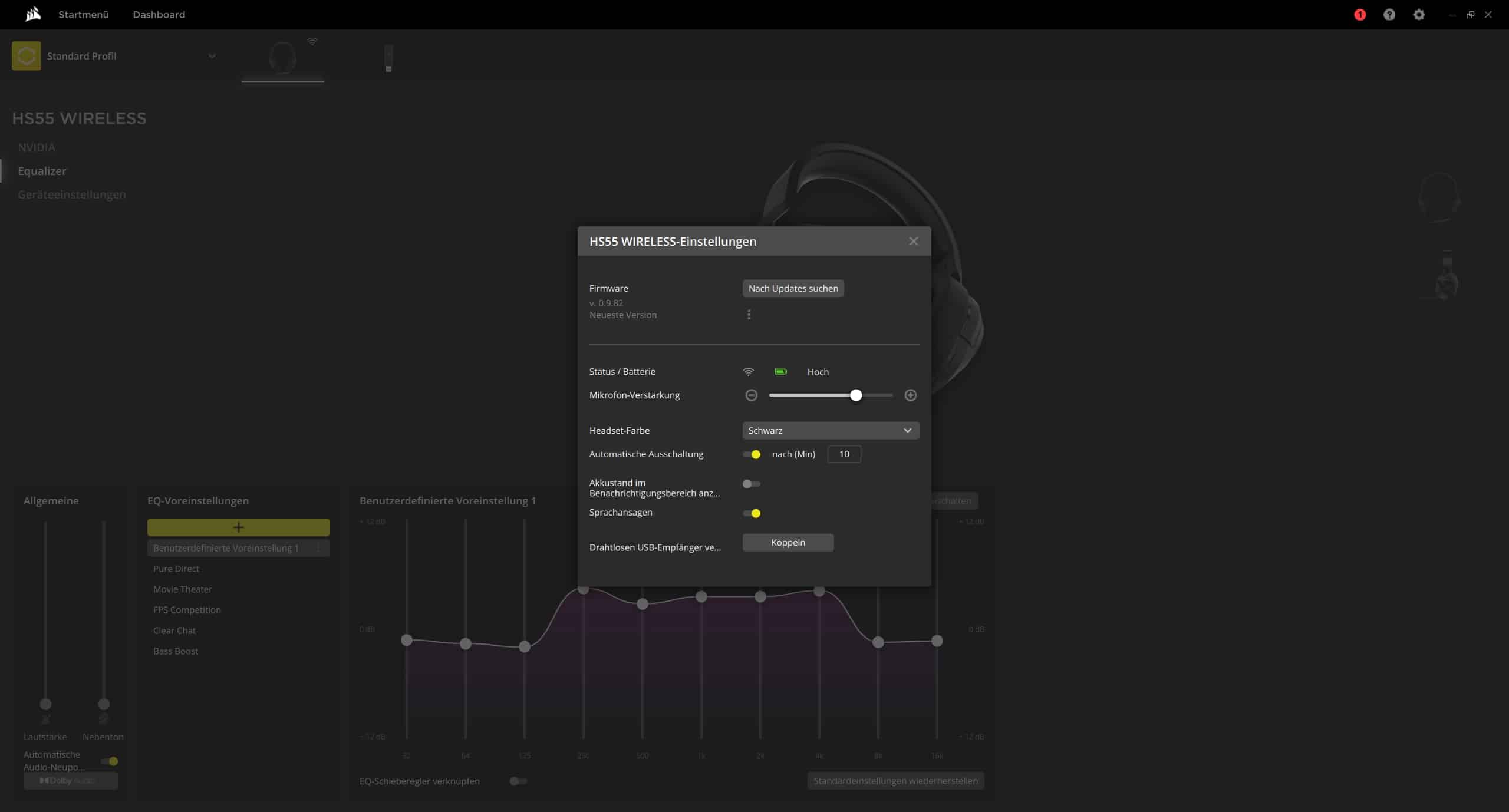1509x812 pixels.
Task: Select the headset device icon tab
Action: click(282, 58)
